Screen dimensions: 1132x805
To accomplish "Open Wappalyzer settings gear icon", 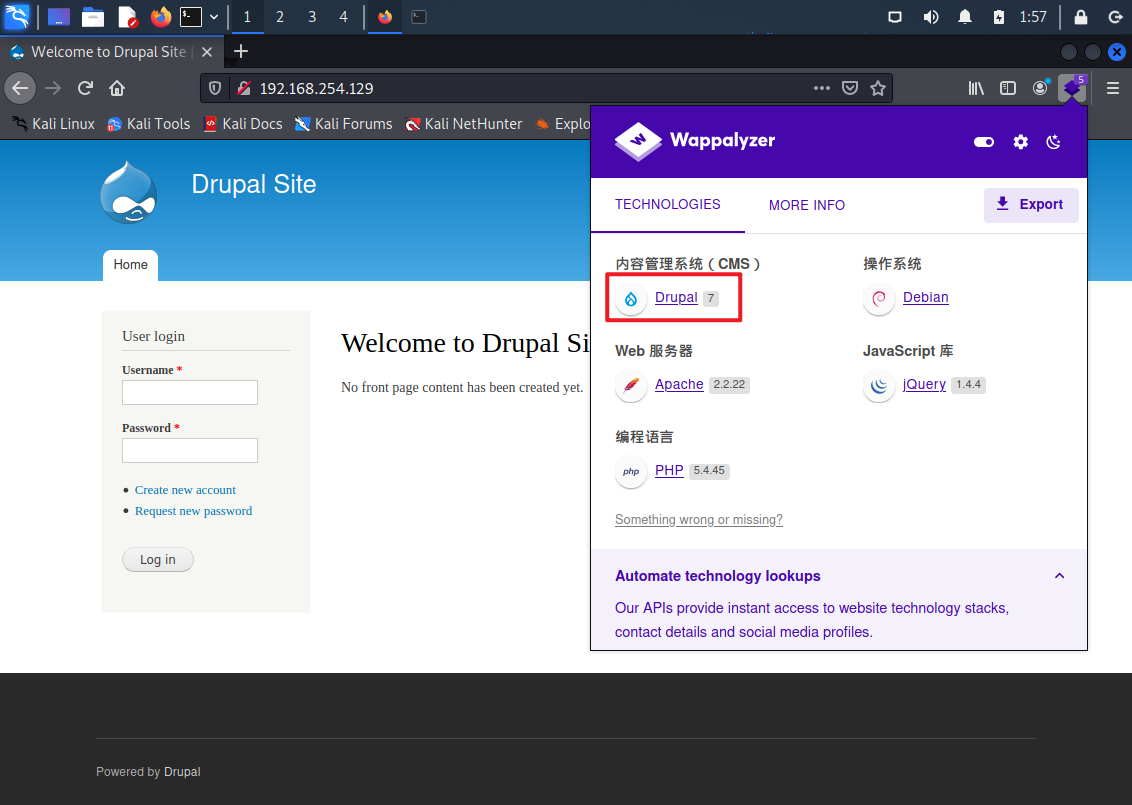I will (x=1020, y=142).
